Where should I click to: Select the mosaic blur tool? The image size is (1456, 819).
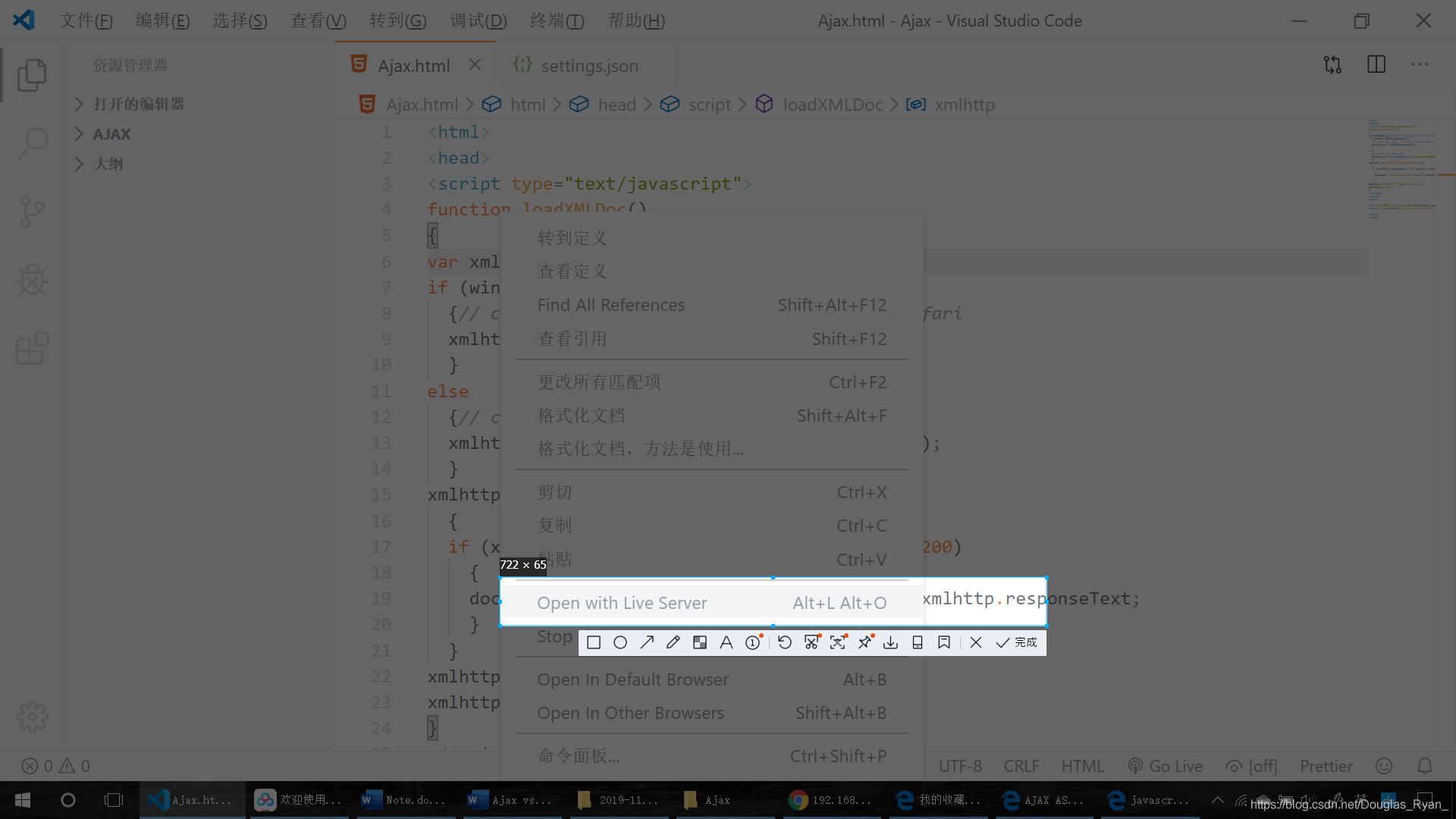point(700,643)
